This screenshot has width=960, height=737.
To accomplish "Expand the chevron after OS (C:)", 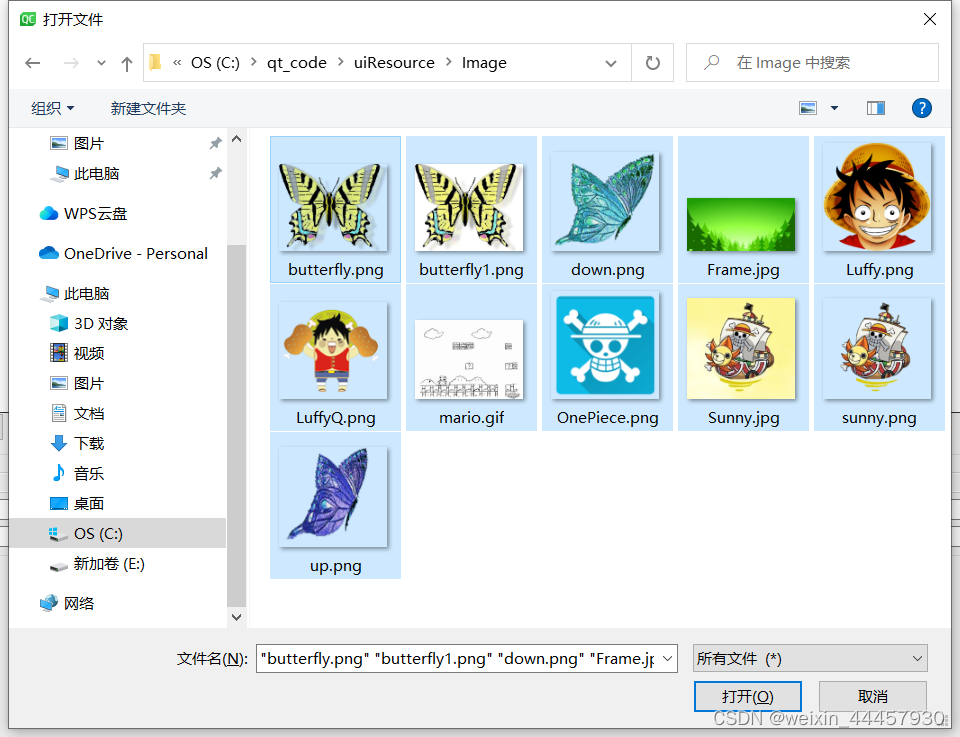I will [x=253, y=62].
